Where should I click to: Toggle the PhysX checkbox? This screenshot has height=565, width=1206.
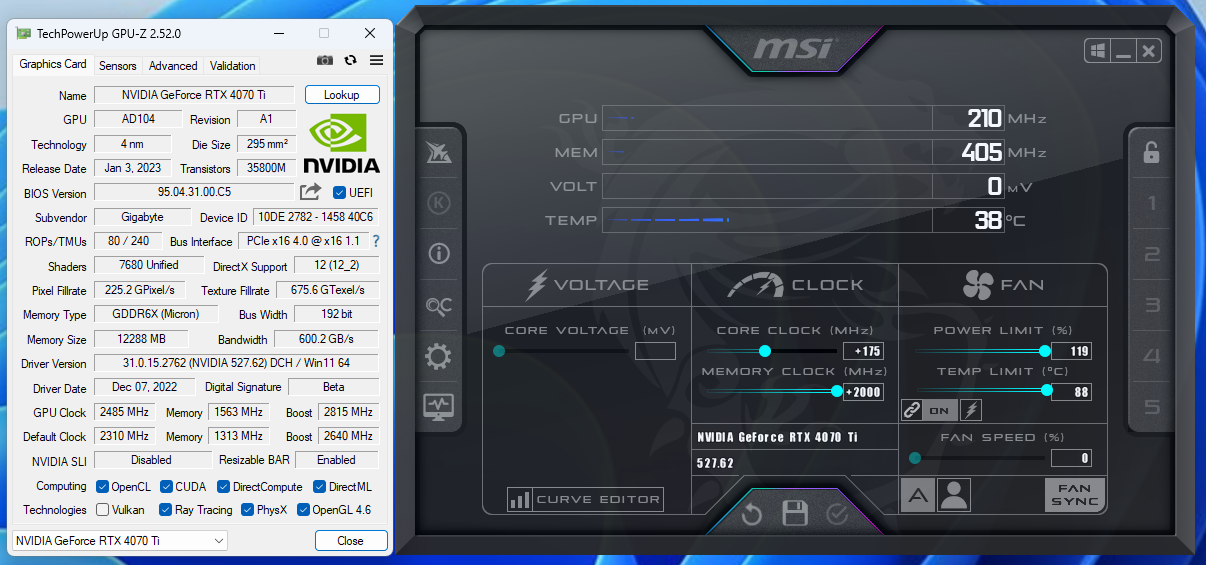246,510
